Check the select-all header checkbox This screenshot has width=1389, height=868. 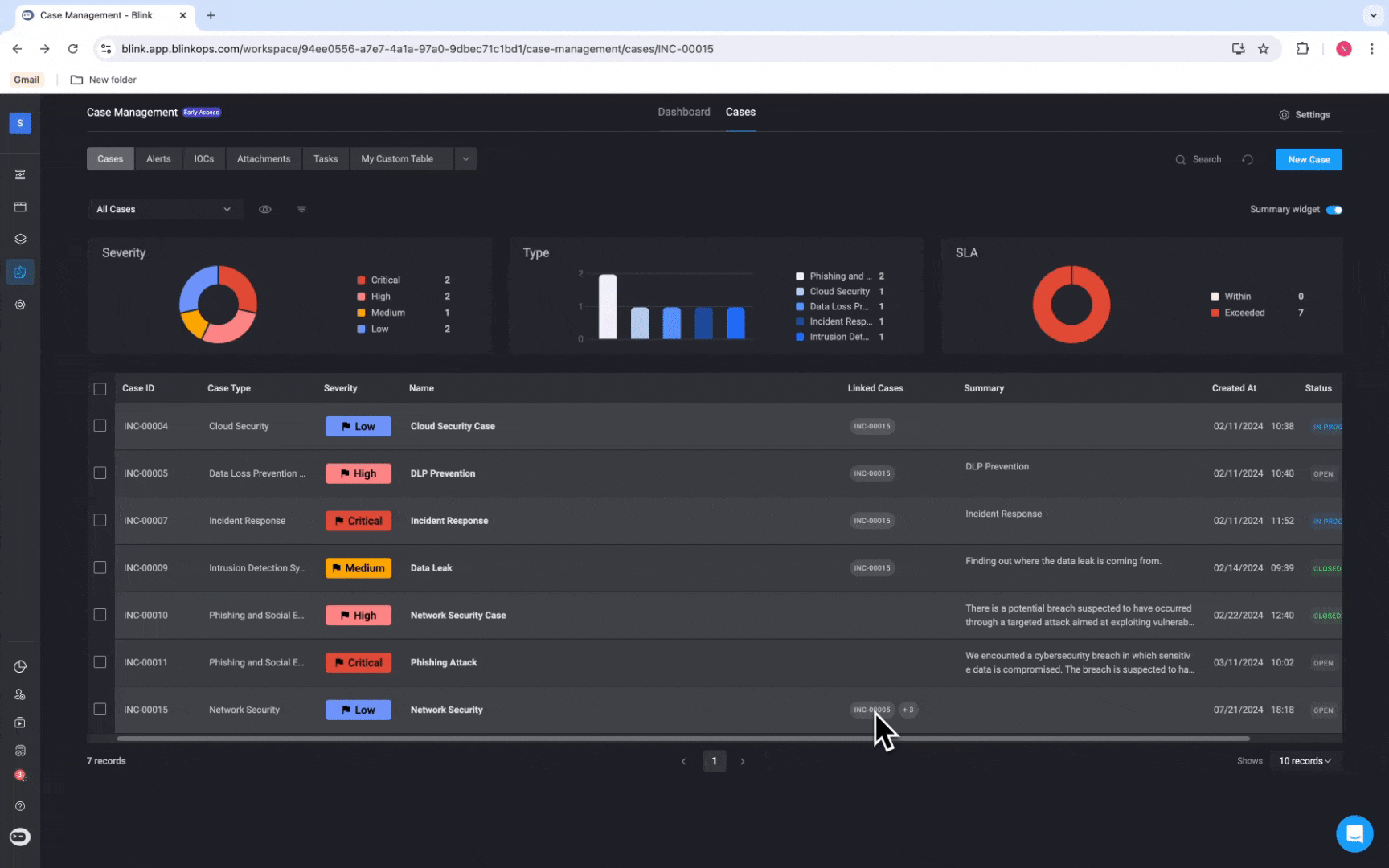100,389
